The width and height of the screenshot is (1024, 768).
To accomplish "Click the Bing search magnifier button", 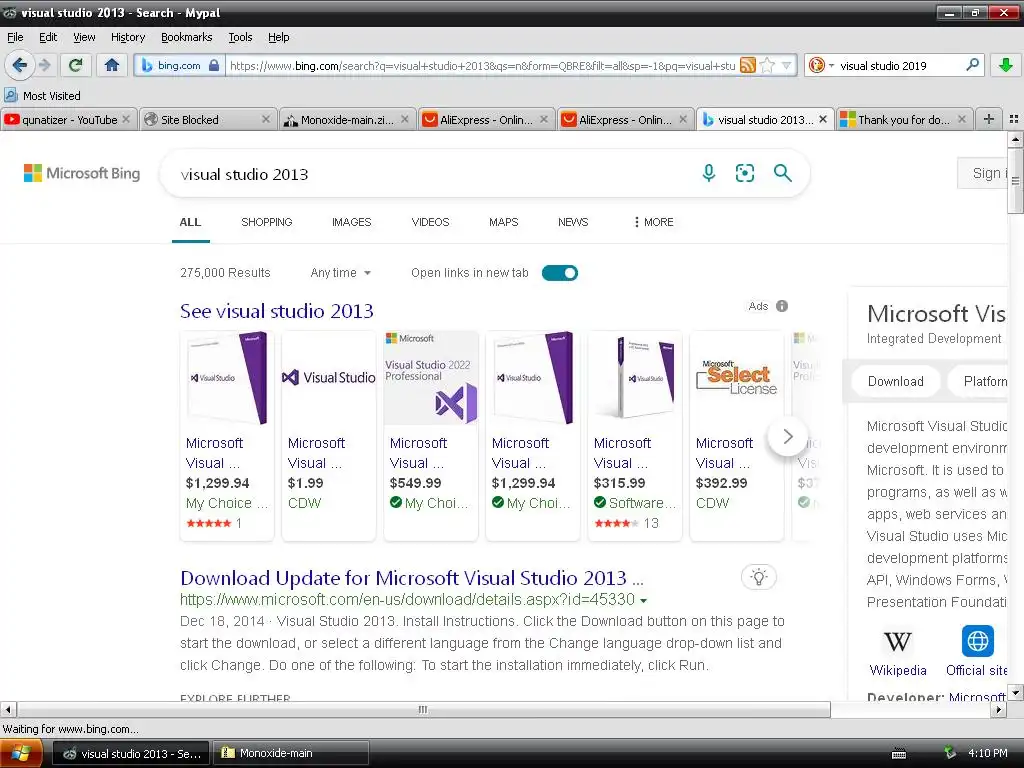I will tap(782, 172).
